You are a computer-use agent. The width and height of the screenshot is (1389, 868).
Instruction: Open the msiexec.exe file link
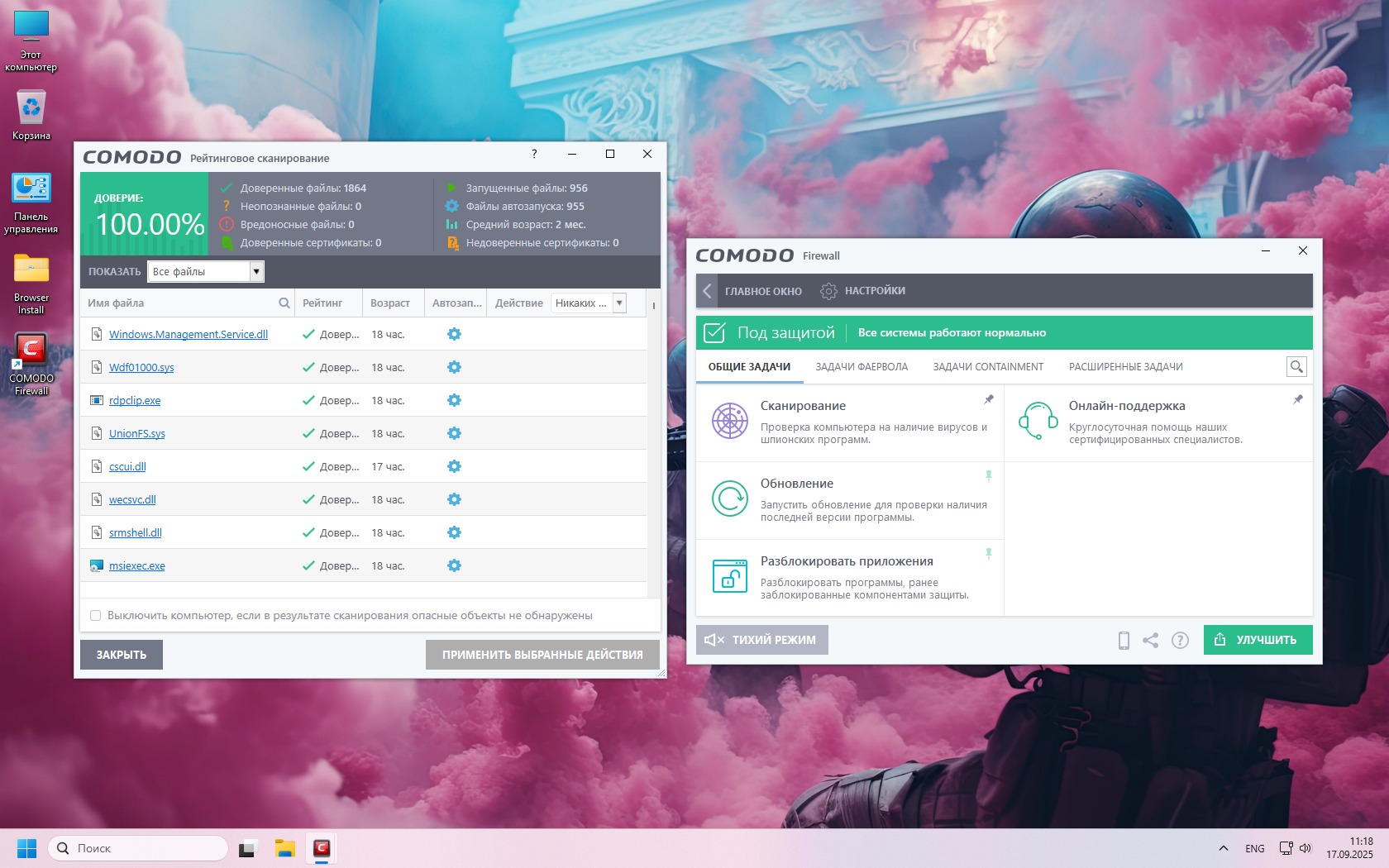pos(137,566)
